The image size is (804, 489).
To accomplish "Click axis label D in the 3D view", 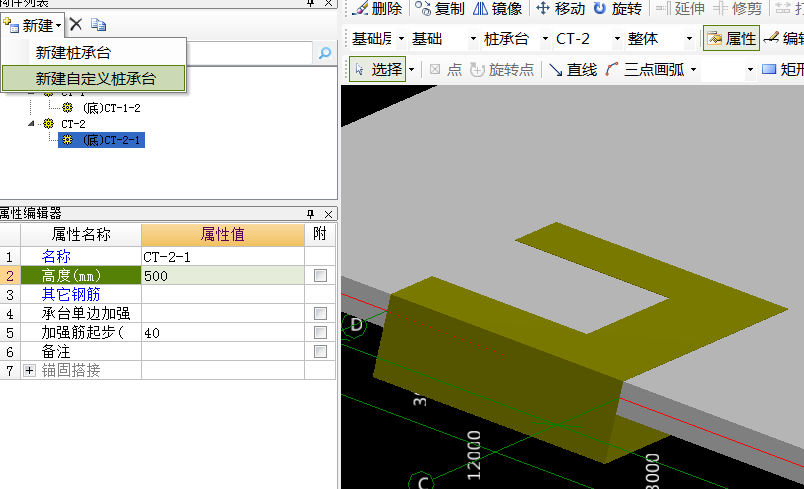I will click(x=356, y=324).
